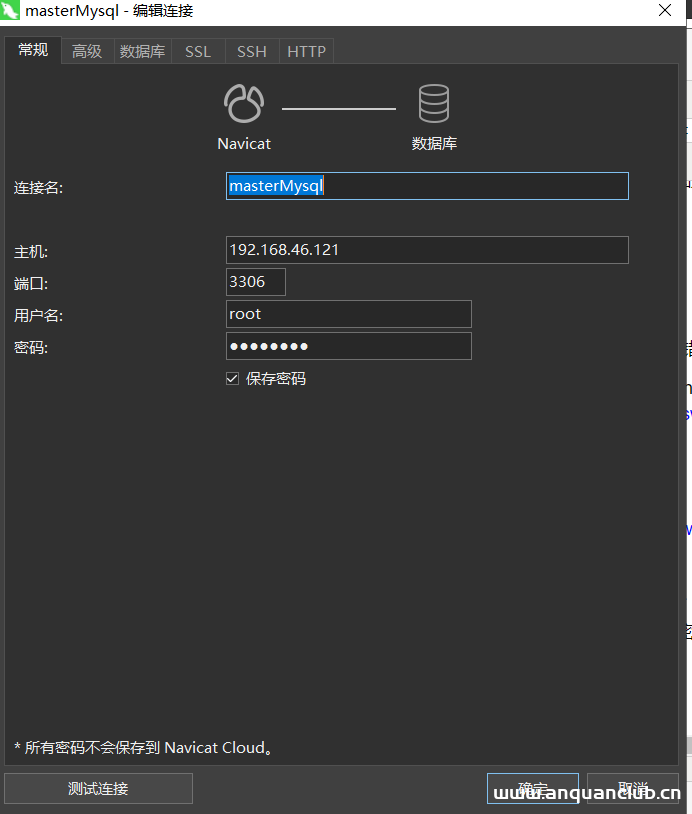Open the 高级 tab
The height and width of the screenshot is (814, 692).
point(87,51)
